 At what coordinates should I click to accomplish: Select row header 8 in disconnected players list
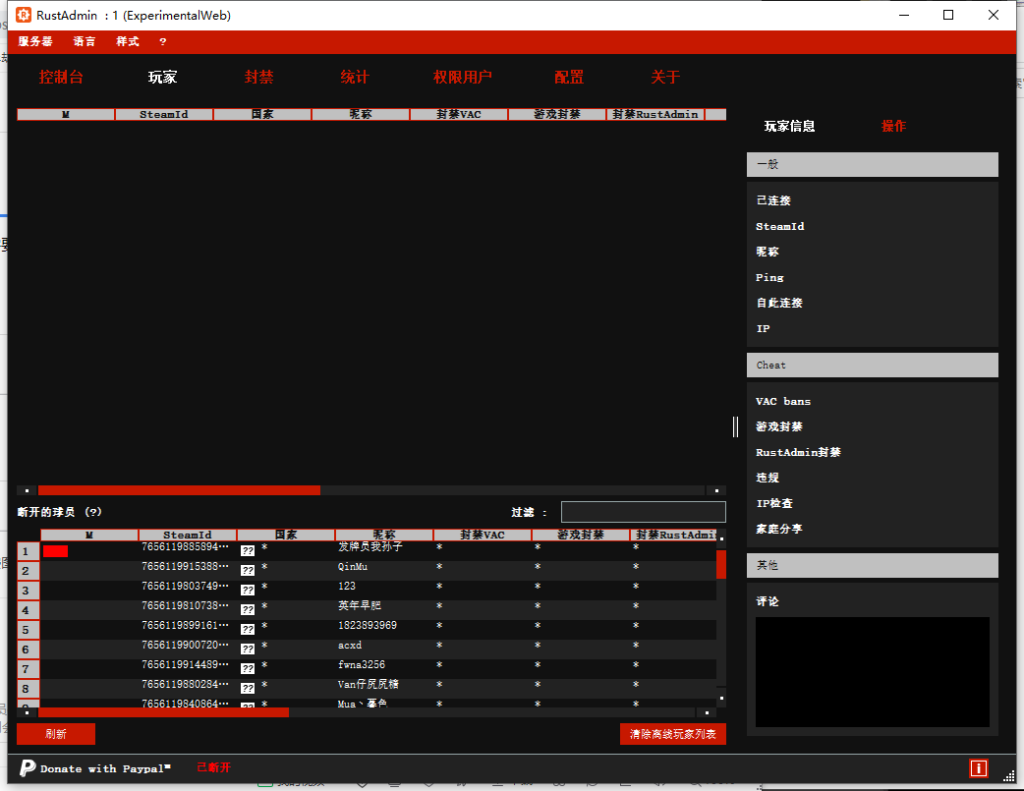(29, 688)
